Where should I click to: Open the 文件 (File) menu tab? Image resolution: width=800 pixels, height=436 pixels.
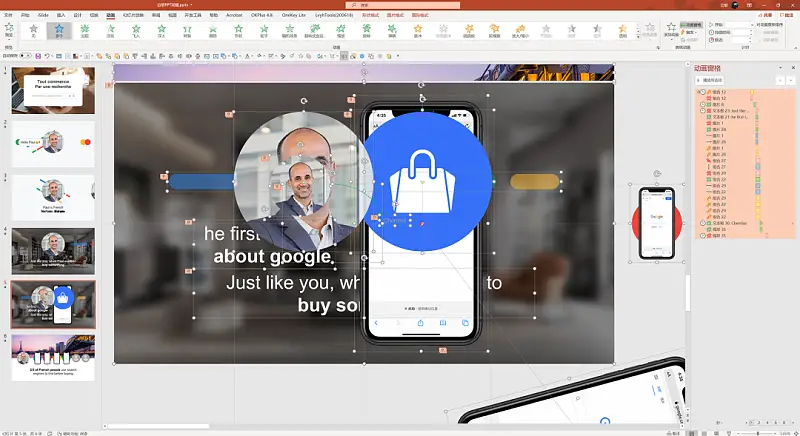coord(8,15)
